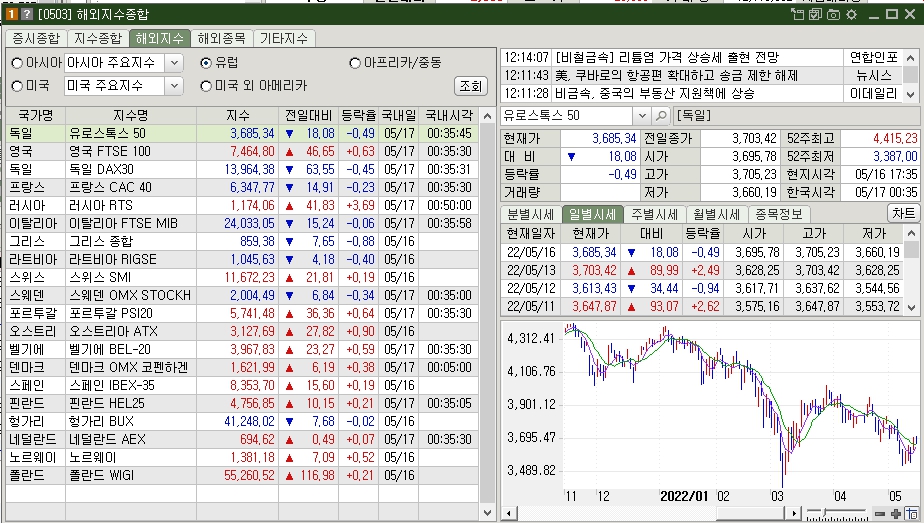Click the screen capture camera icon

833,14
